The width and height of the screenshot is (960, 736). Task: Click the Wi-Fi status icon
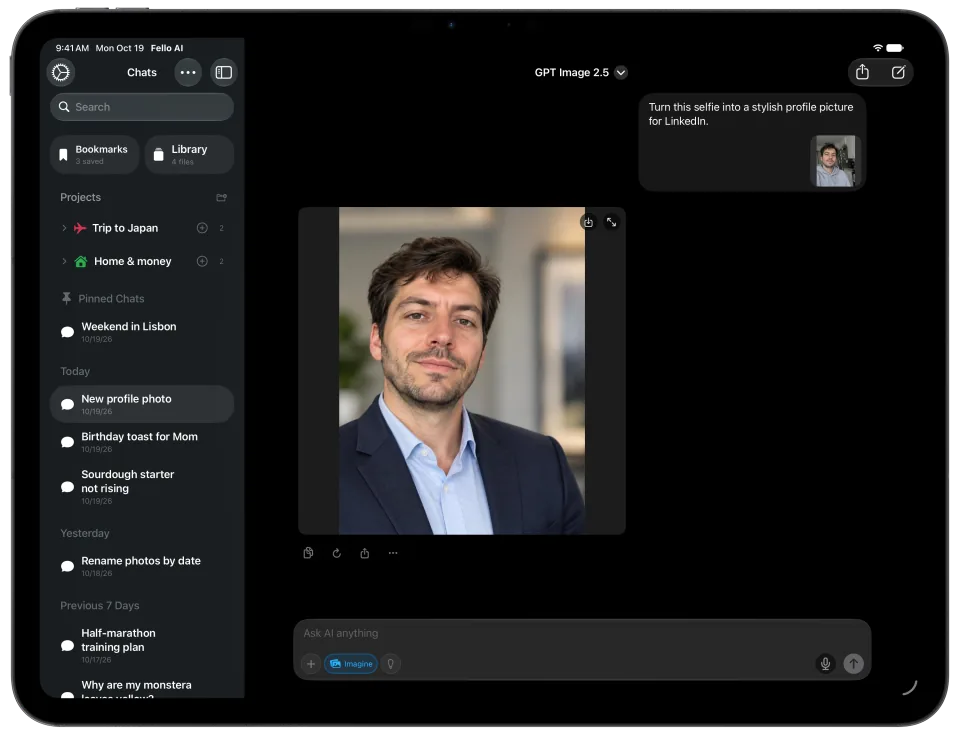point(878,48)
